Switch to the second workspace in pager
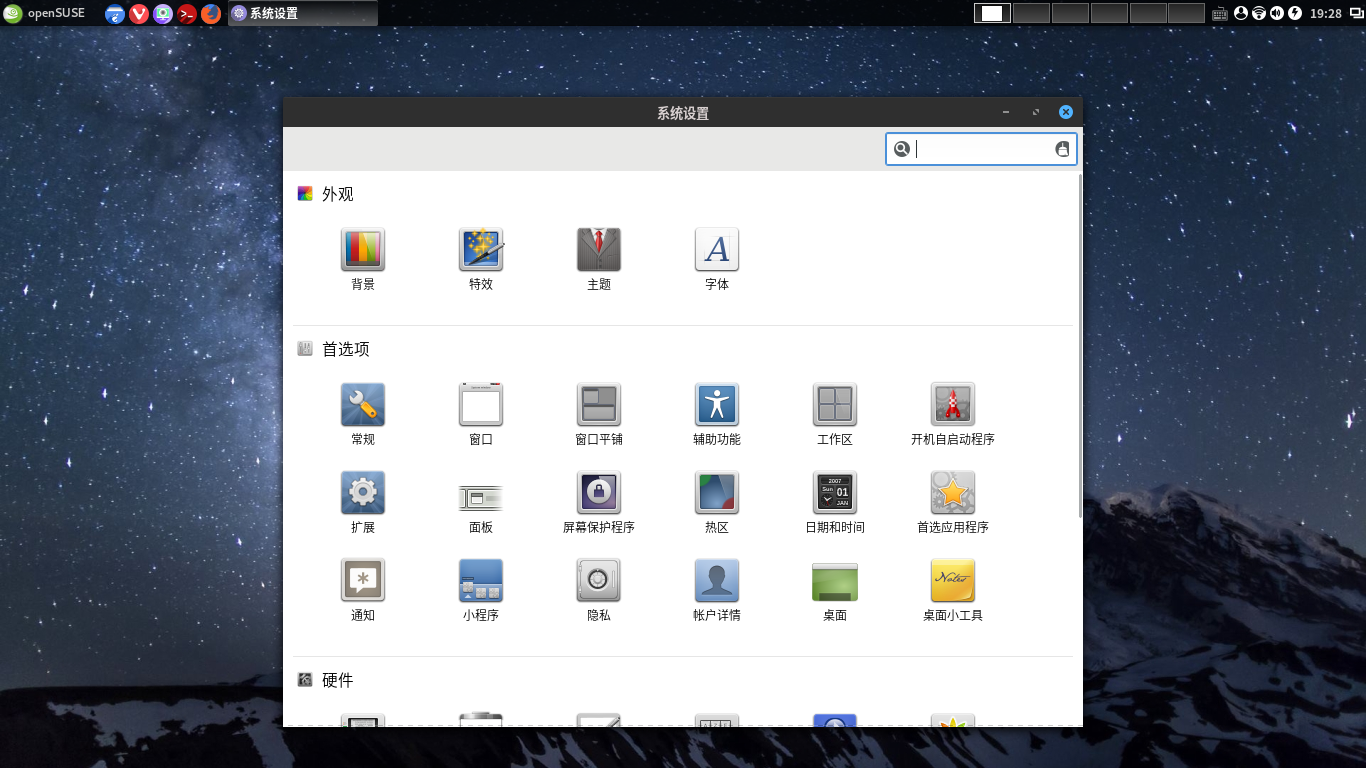The height and width of the screenshot is (768, 1366). pyautogui.click(x=1031, y=13)
